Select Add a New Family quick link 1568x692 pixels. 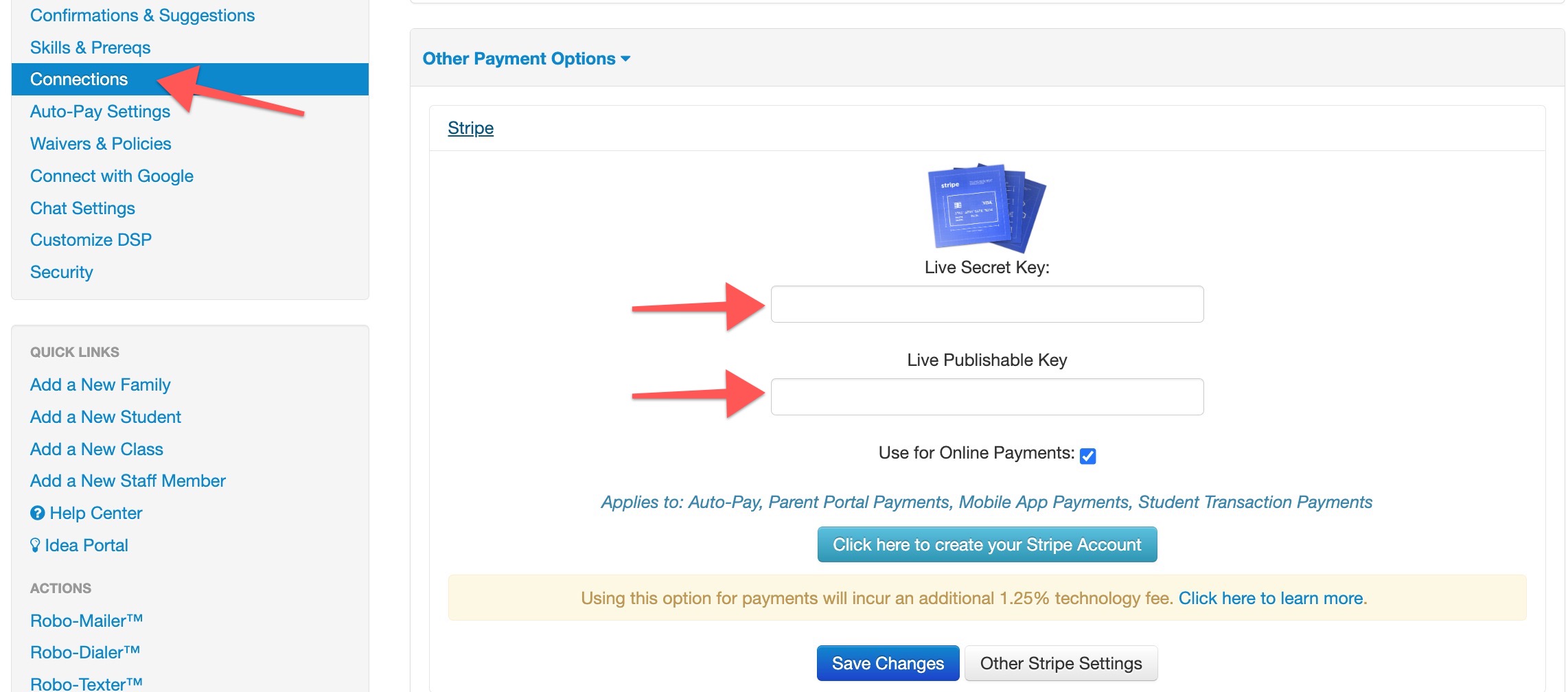(100, 384)
